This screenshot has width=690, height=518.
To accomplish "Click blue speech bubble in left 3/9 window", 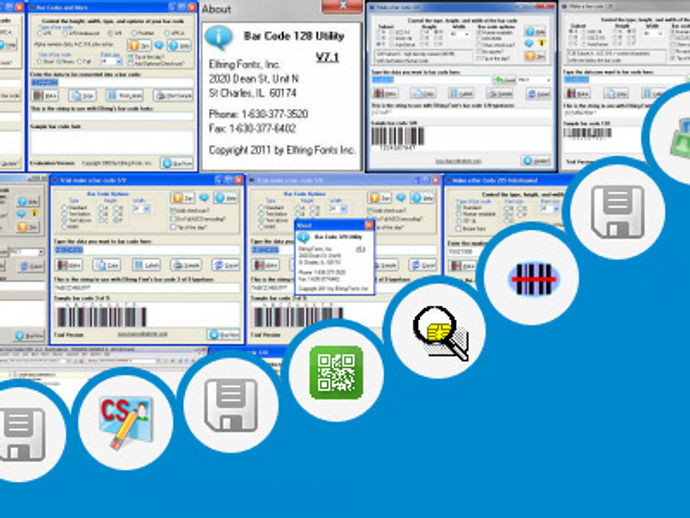I will pyautogui.click(x=204, y=198).
